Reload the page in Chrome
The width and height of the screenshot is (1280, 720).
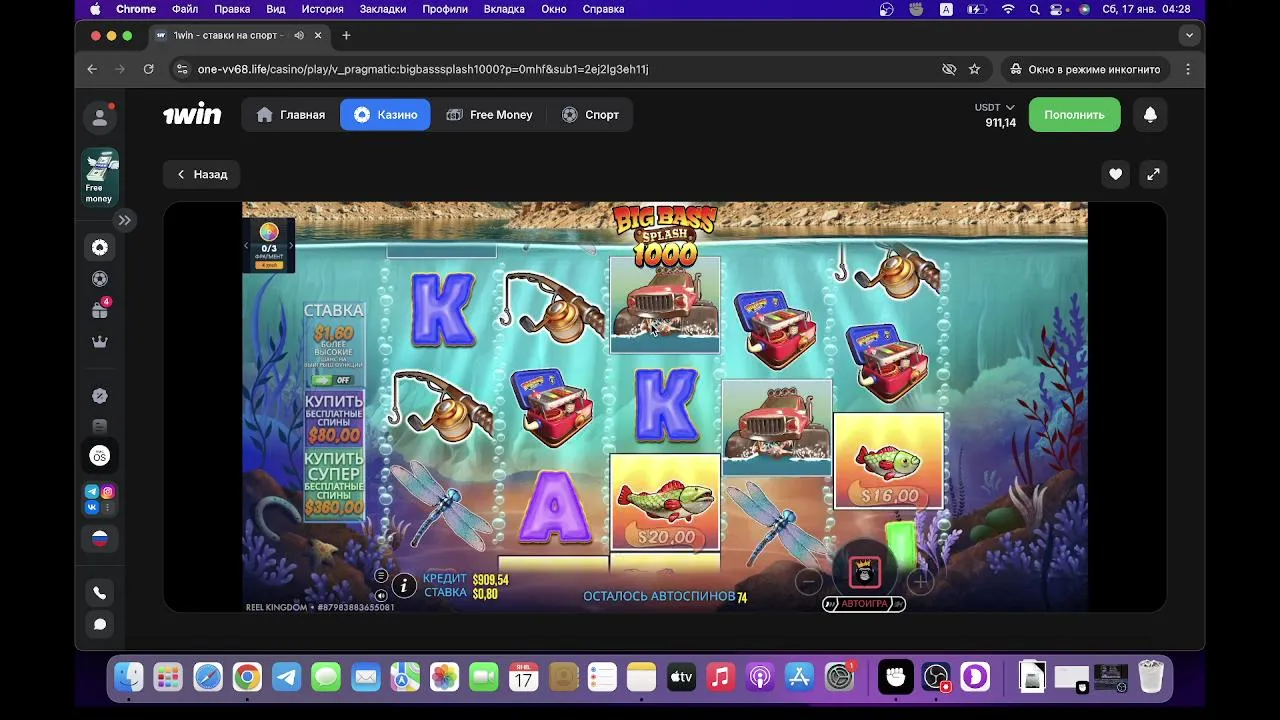coord(148,69)
